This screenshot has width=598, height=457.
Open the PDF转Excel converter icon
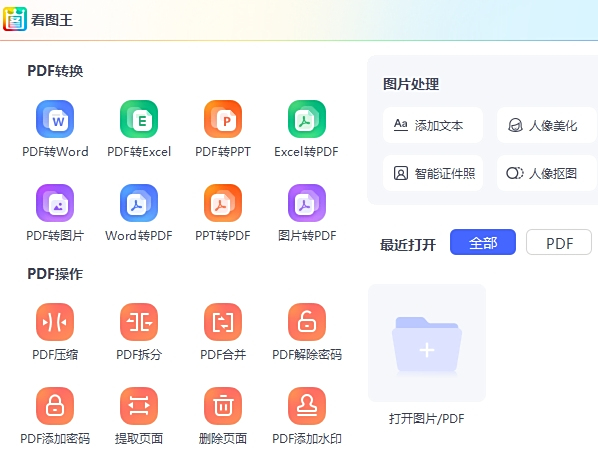click(x=139, y=119)
